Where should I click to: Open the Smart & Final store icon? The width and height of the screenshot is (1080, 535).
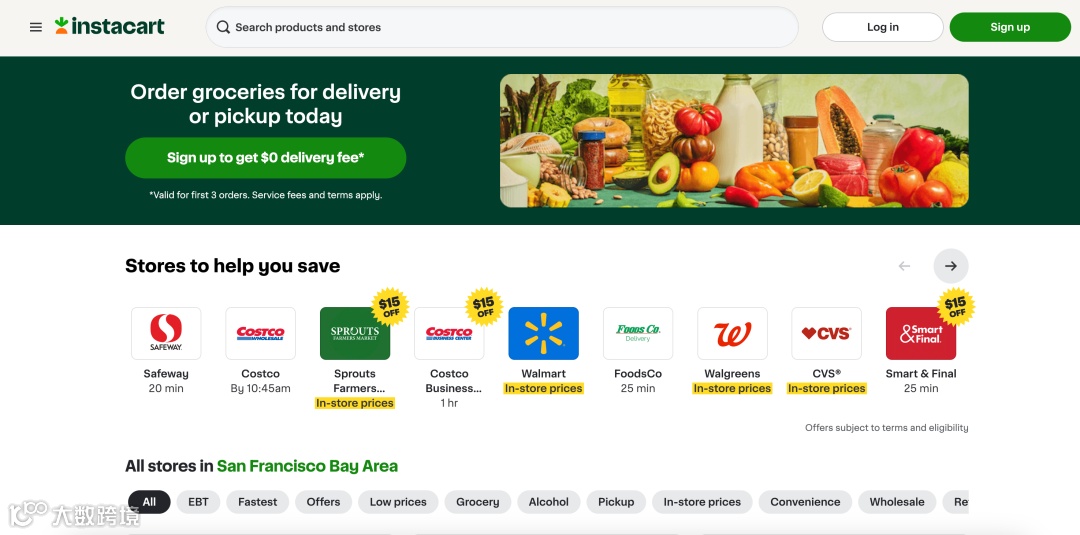pyautogui.click(x=921, y=333)
